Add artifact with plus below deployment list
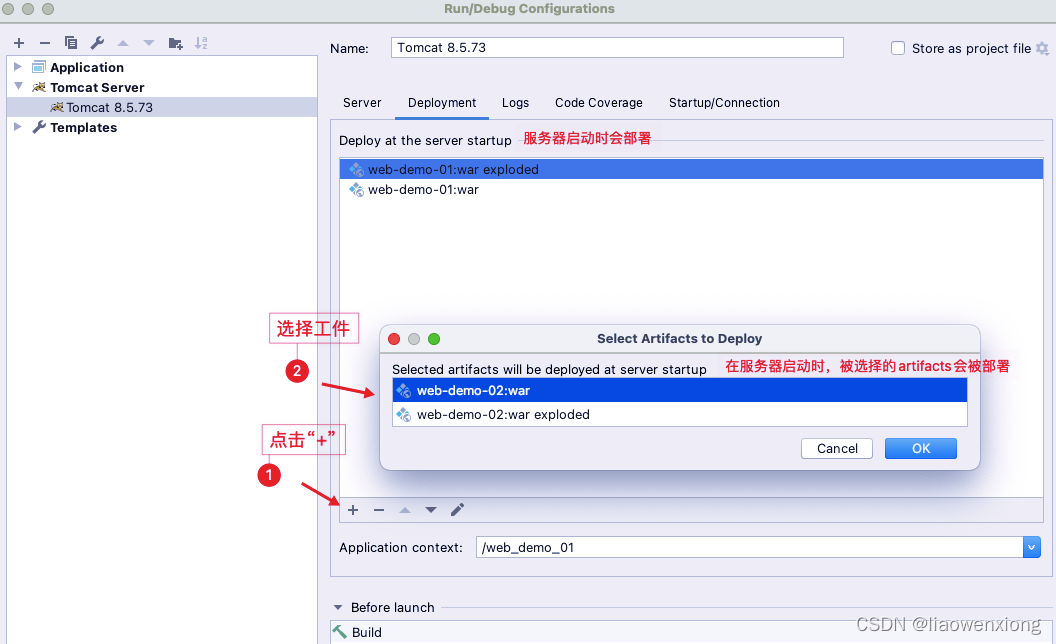Screen dimensions: 1056x644 click(353, 510)
